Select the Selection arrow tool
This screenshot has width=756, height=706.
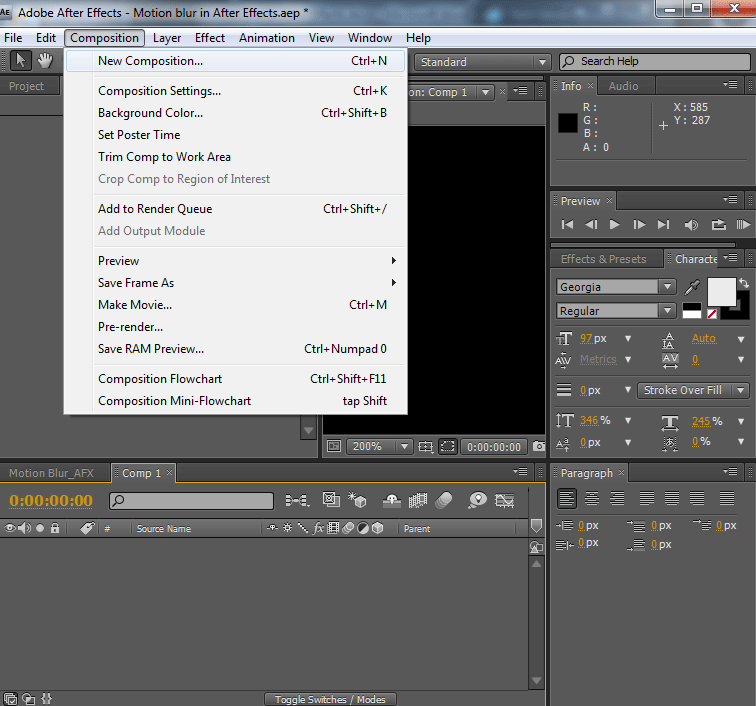tap(20, 61)
